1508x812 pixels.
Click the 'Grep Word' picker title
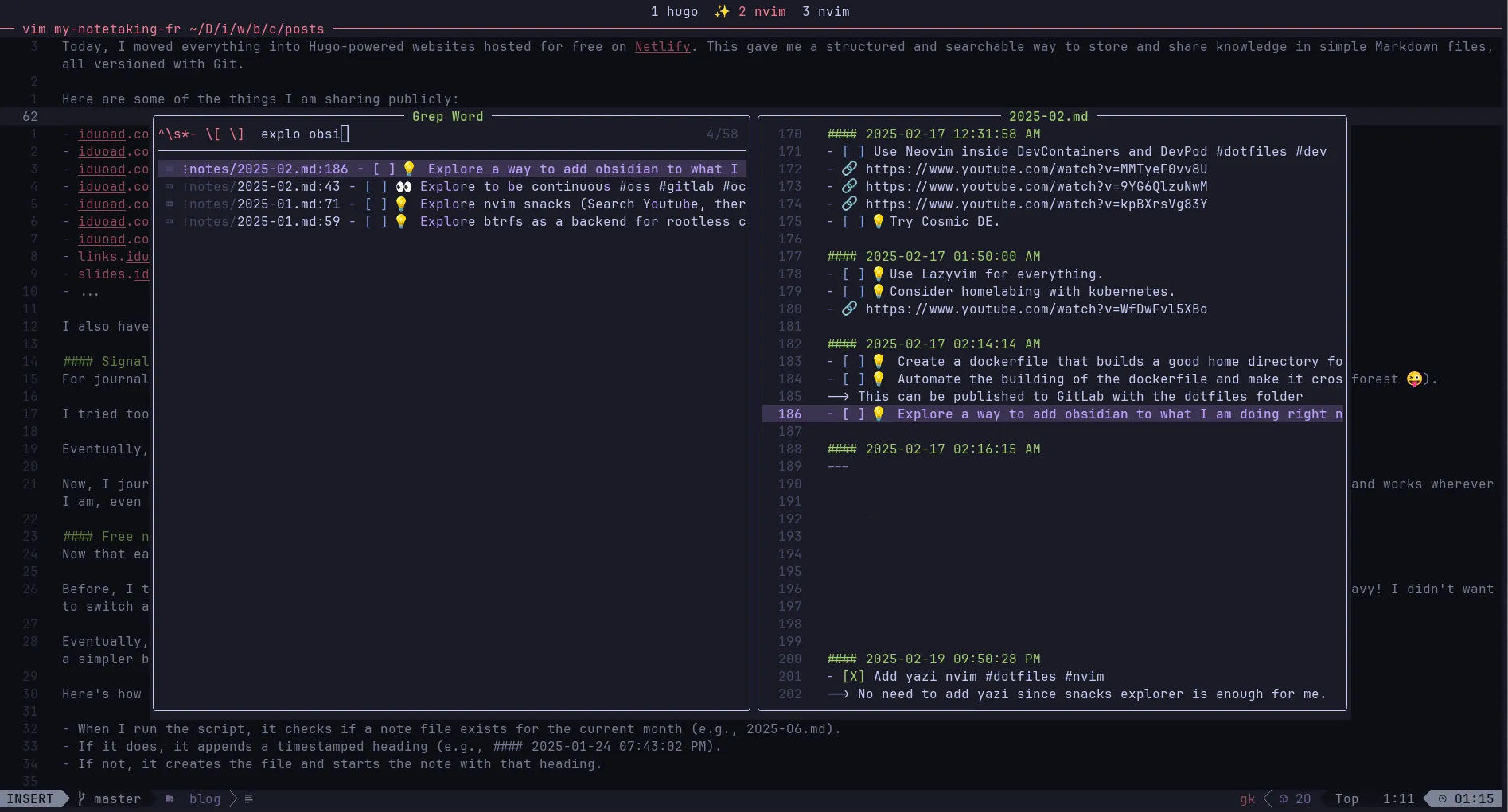[x=447, y=116]
